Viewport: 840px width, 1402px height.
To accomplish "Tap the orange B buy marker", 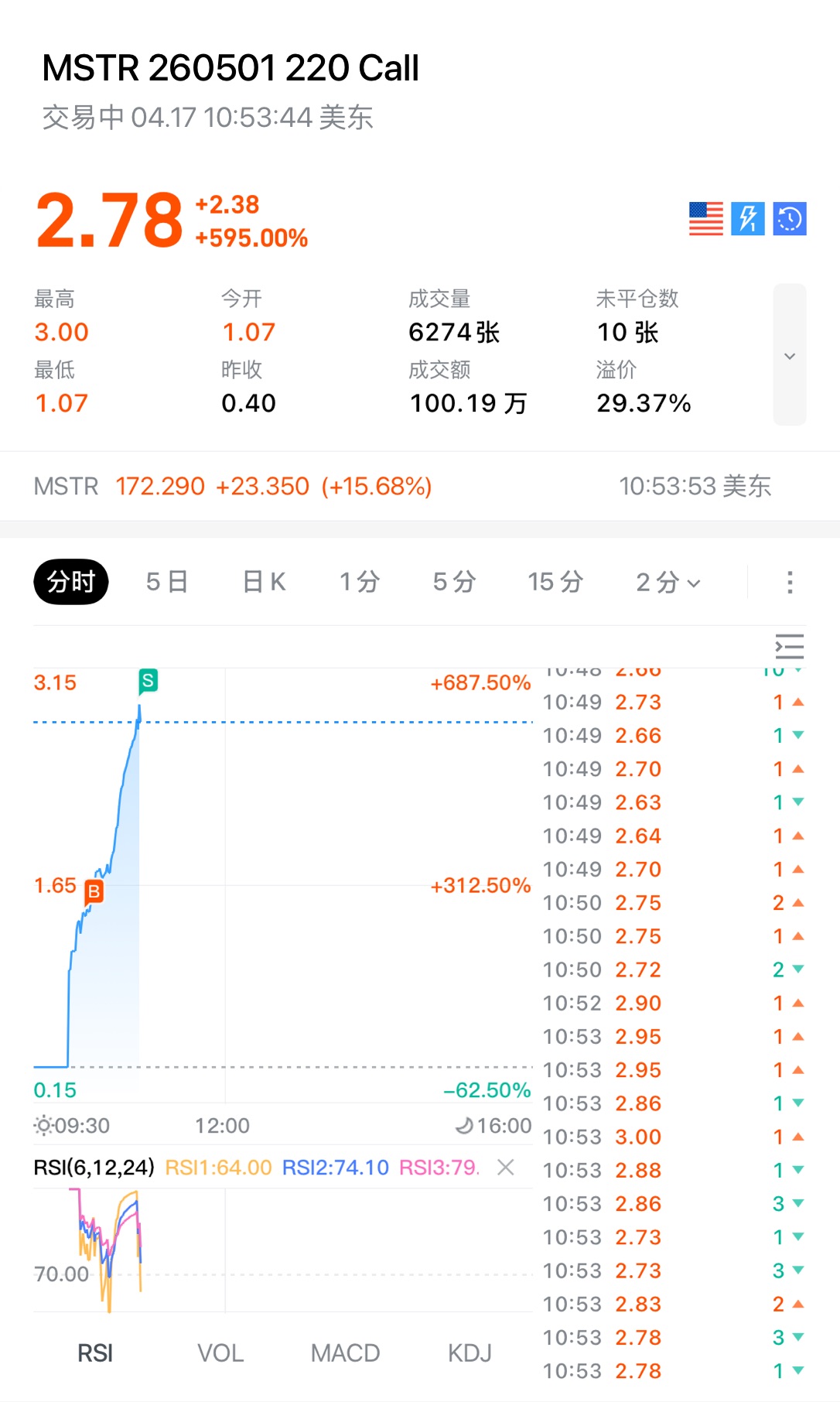I will point(94,891).
